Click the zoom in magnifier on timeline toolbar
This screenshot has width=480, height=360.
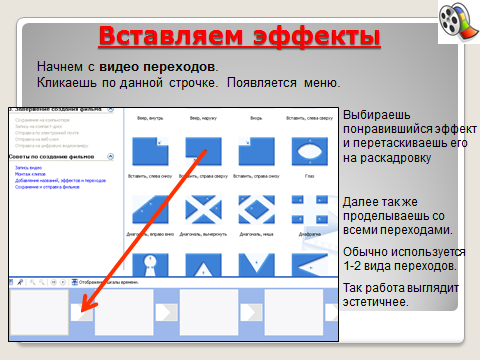pos(32,282)
